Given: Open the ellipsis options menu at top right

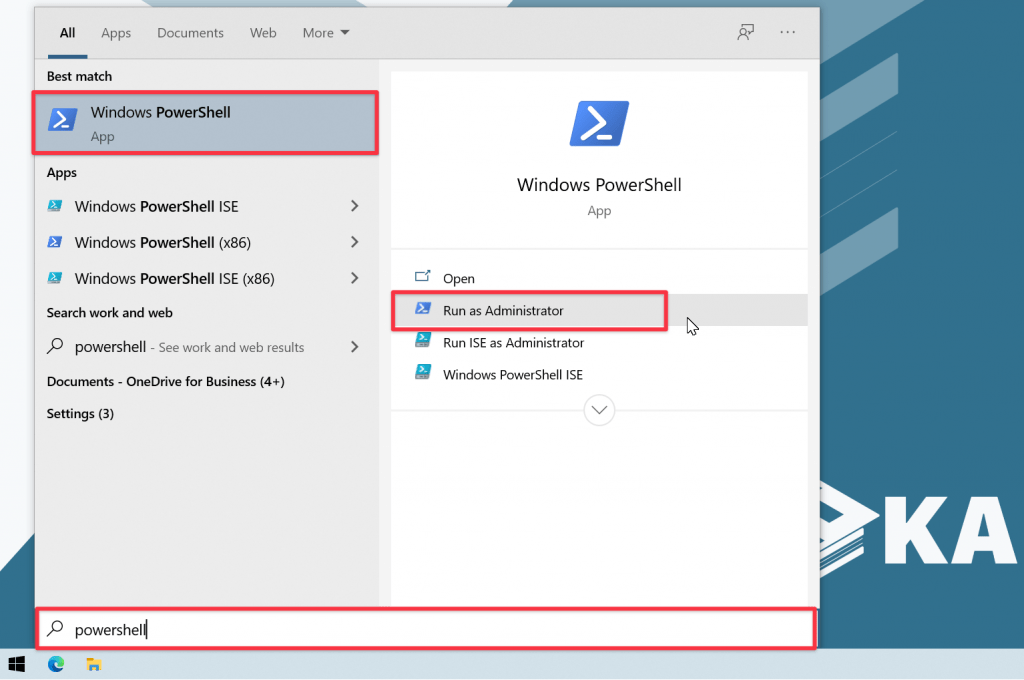Looking at the screenshot, I should coord(788,31).
